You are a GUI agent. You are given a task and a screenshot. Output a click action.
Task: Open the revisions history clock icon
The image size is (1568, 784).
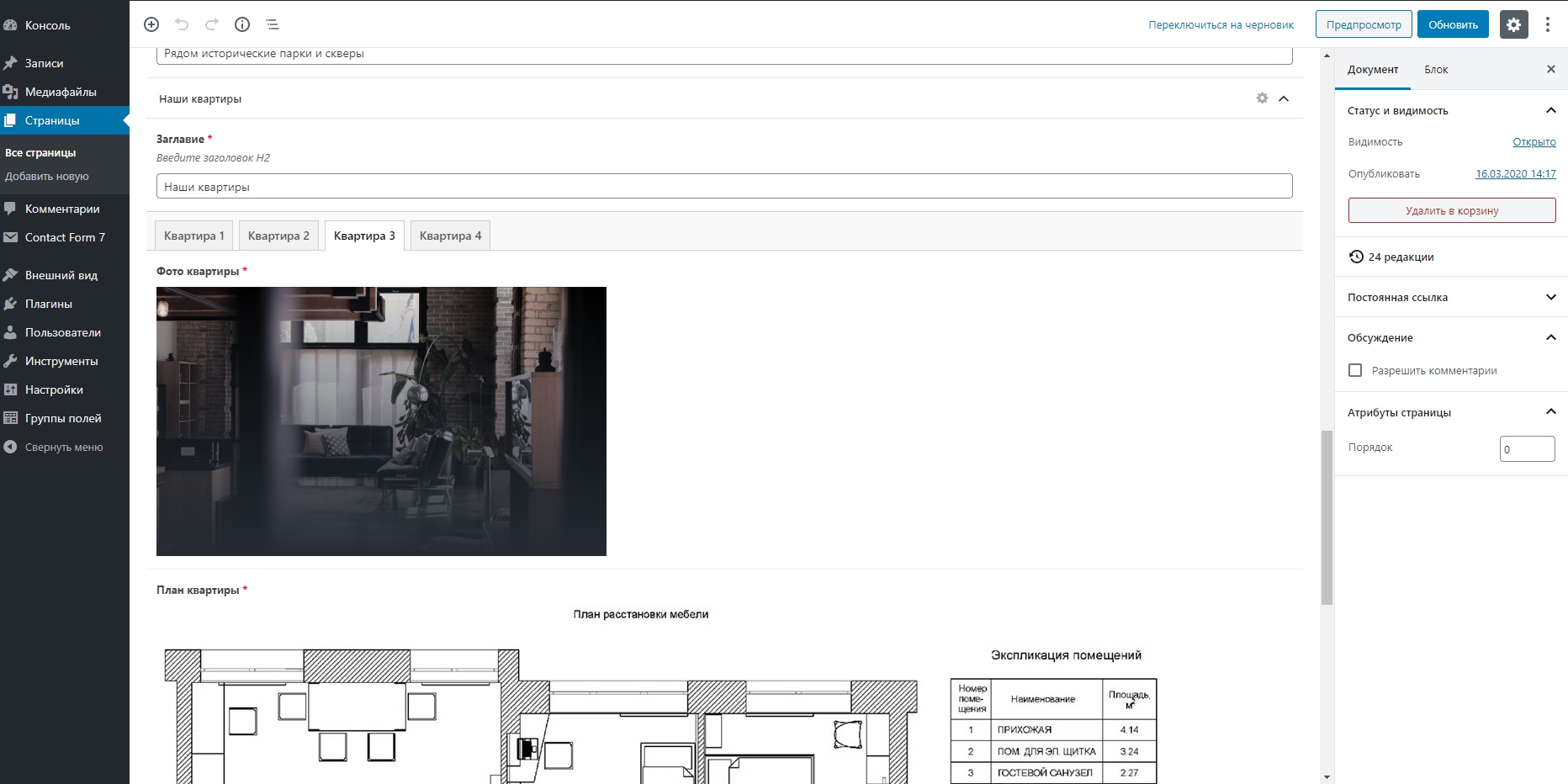1356,257
